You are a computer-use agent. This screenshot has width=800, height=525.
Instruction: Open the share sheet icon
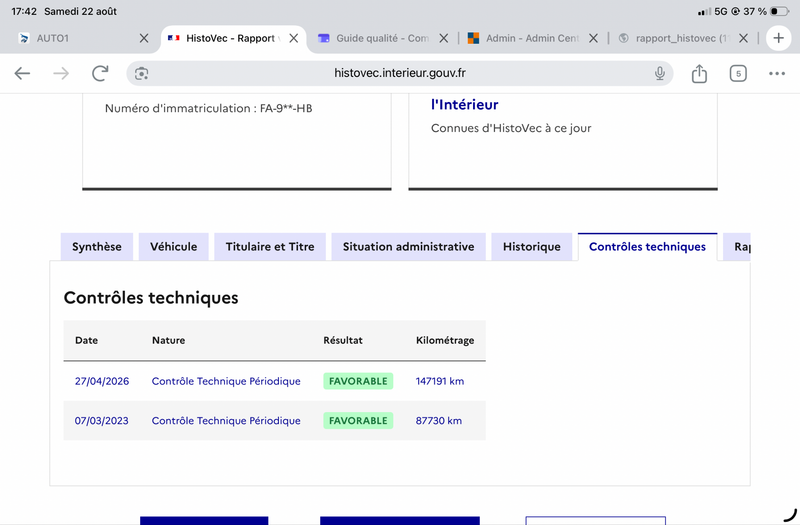pos(699,73)
